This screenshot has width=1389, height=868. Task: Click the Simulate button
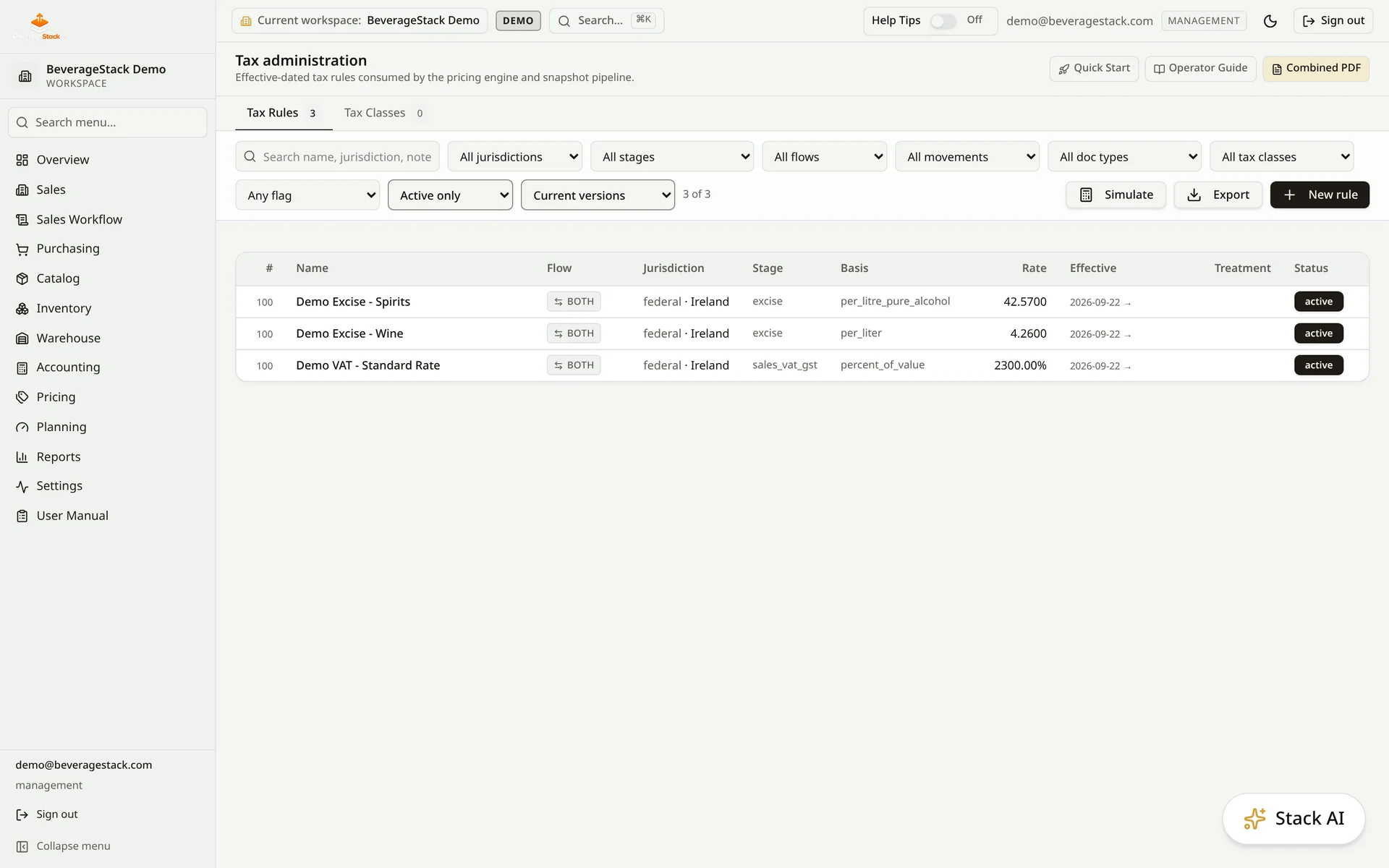coord(1116,195)
